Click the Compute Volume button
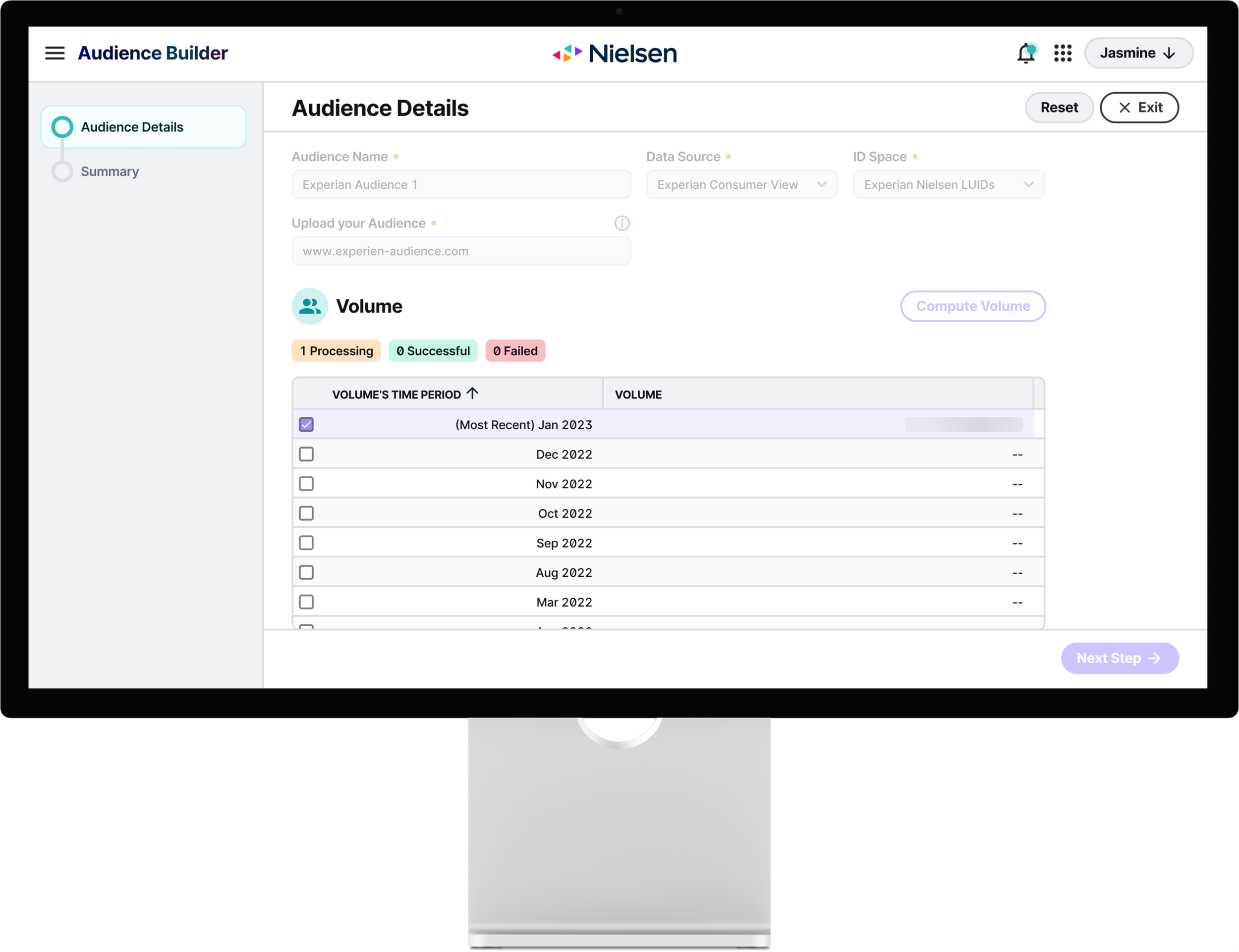 tap(973, 306)
